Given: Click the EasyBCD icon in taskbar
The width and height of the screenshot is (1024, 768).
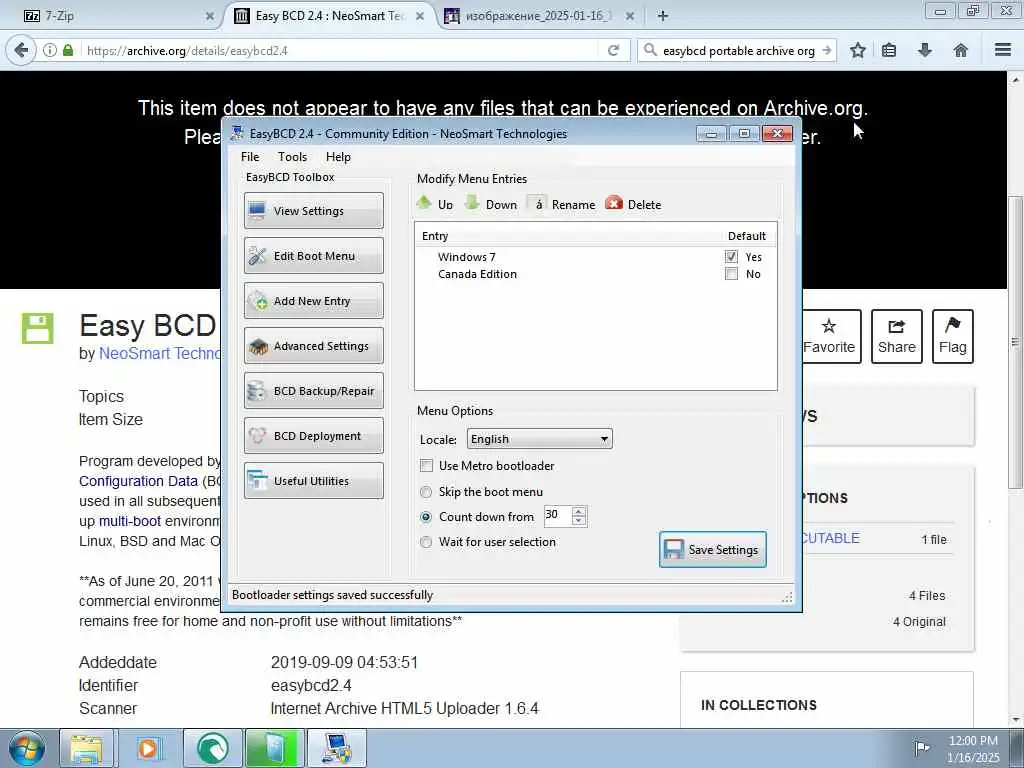Looking at the screenshot, I should pos(337,748).
